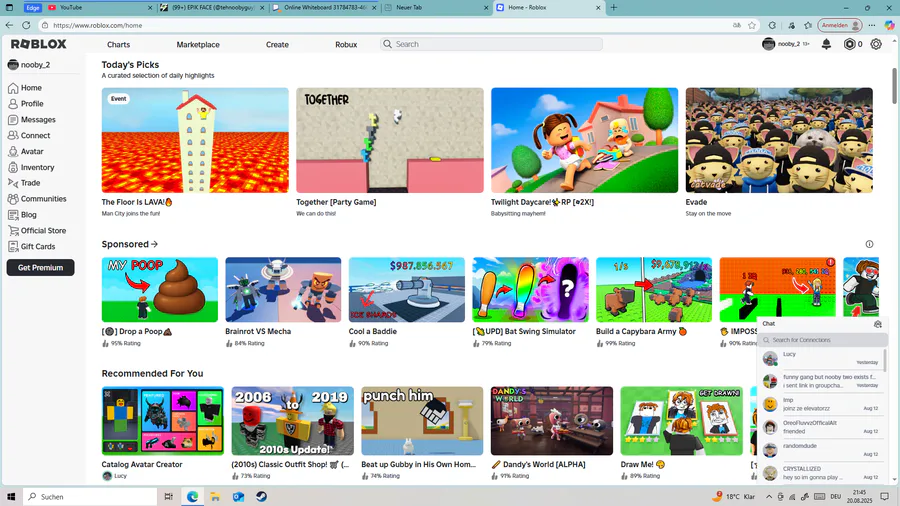
Task: Switch to the Online Whiteboard tab
Action: [x=325, y=7]
